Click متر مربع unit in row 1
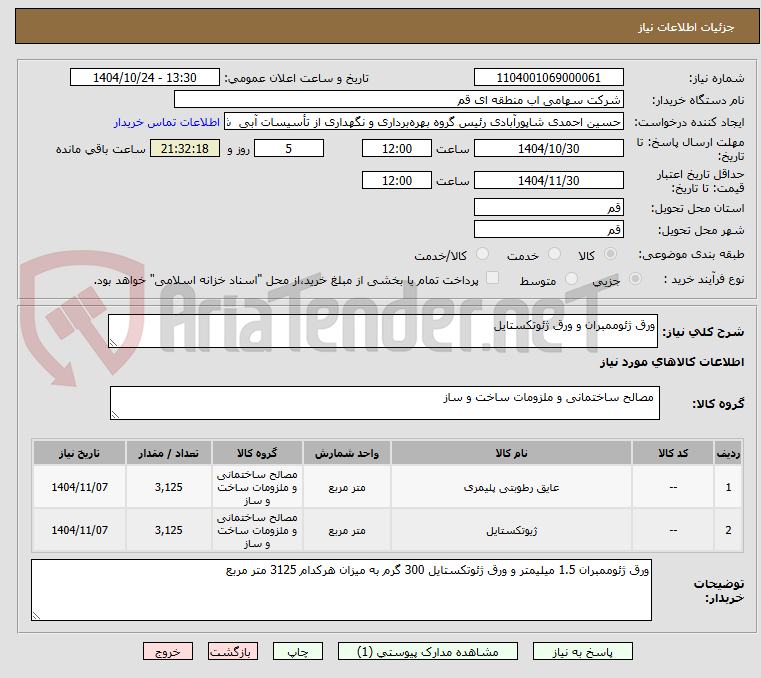The width and height of the screenshot is (761, 678). (x=347, y=488)
